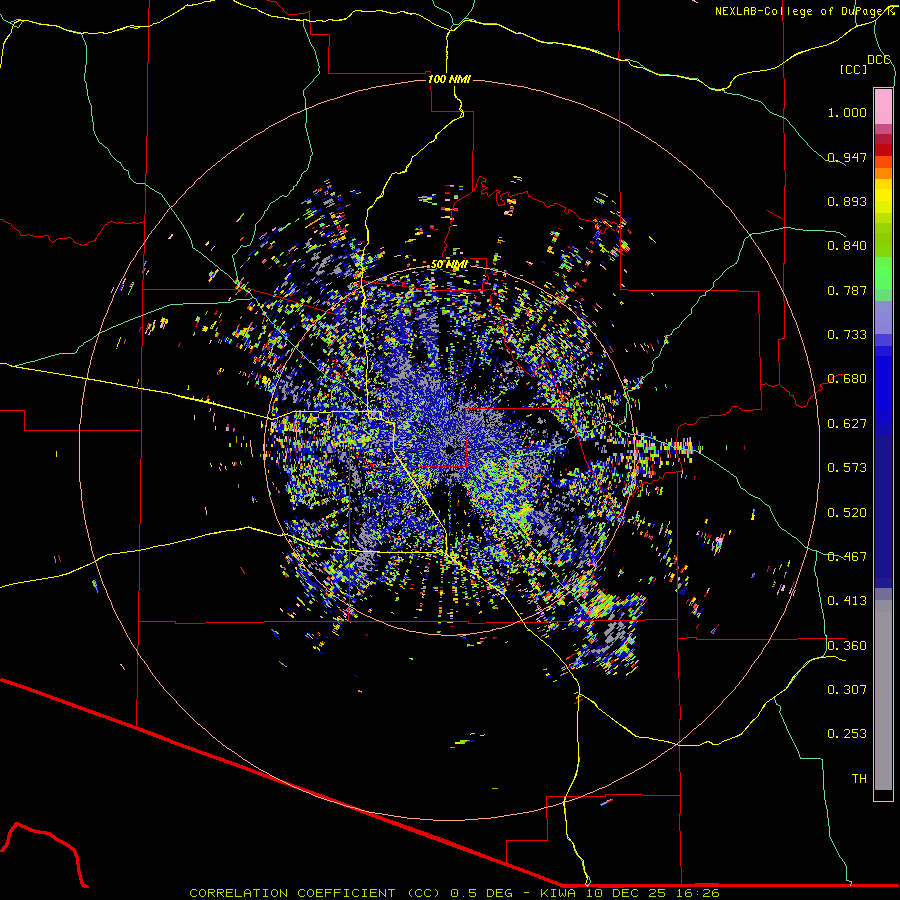Image resolution: width=900 pixels, height=900 pixels.
Task: Click the bright green color bar segment
Action: click(883, 273)
